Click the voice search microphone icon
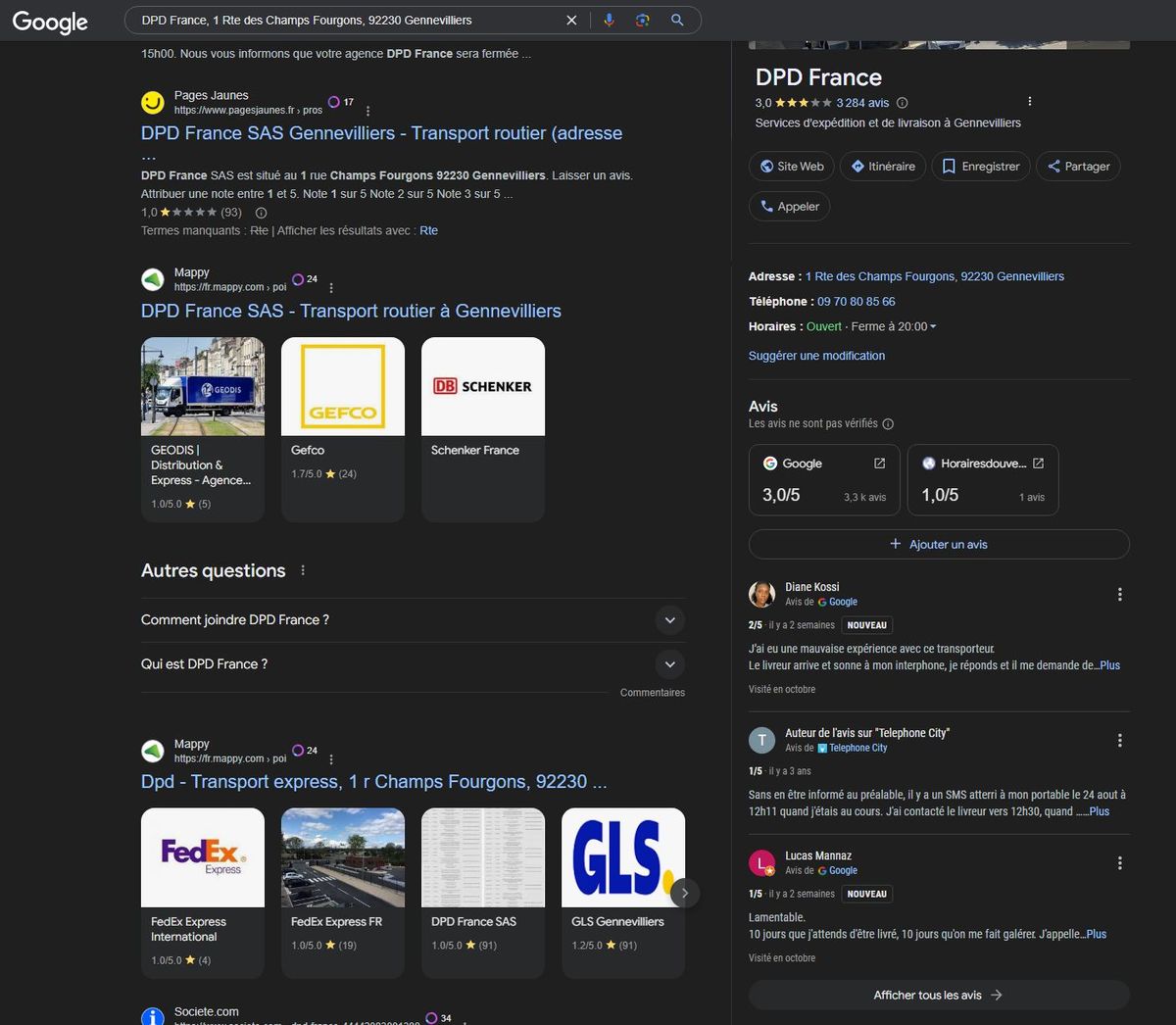This screenshot has height=1025, width=1176. (609, 21)
